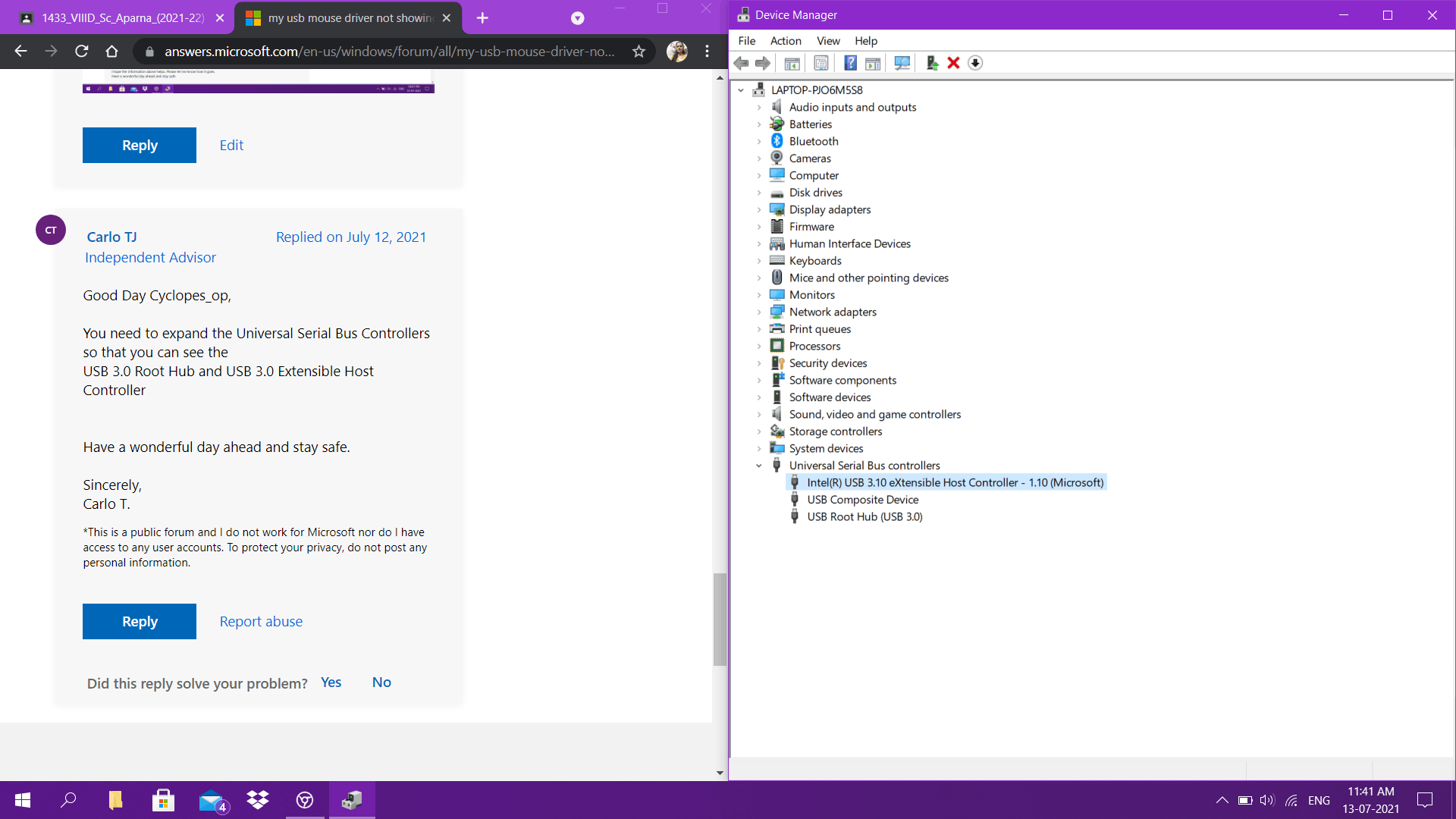1456x819 pixels.
Task: Click Reply button under Carlo TJ's answer
Action: click(x=140, y=621)
